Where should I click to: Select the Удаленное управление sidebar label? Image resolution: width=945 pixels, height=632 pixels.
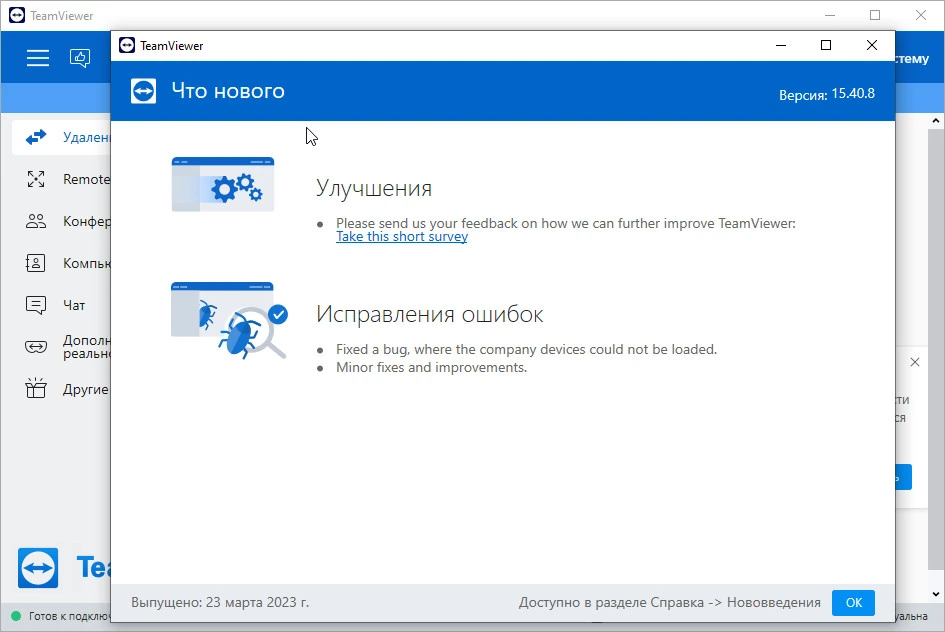point(87,137)
